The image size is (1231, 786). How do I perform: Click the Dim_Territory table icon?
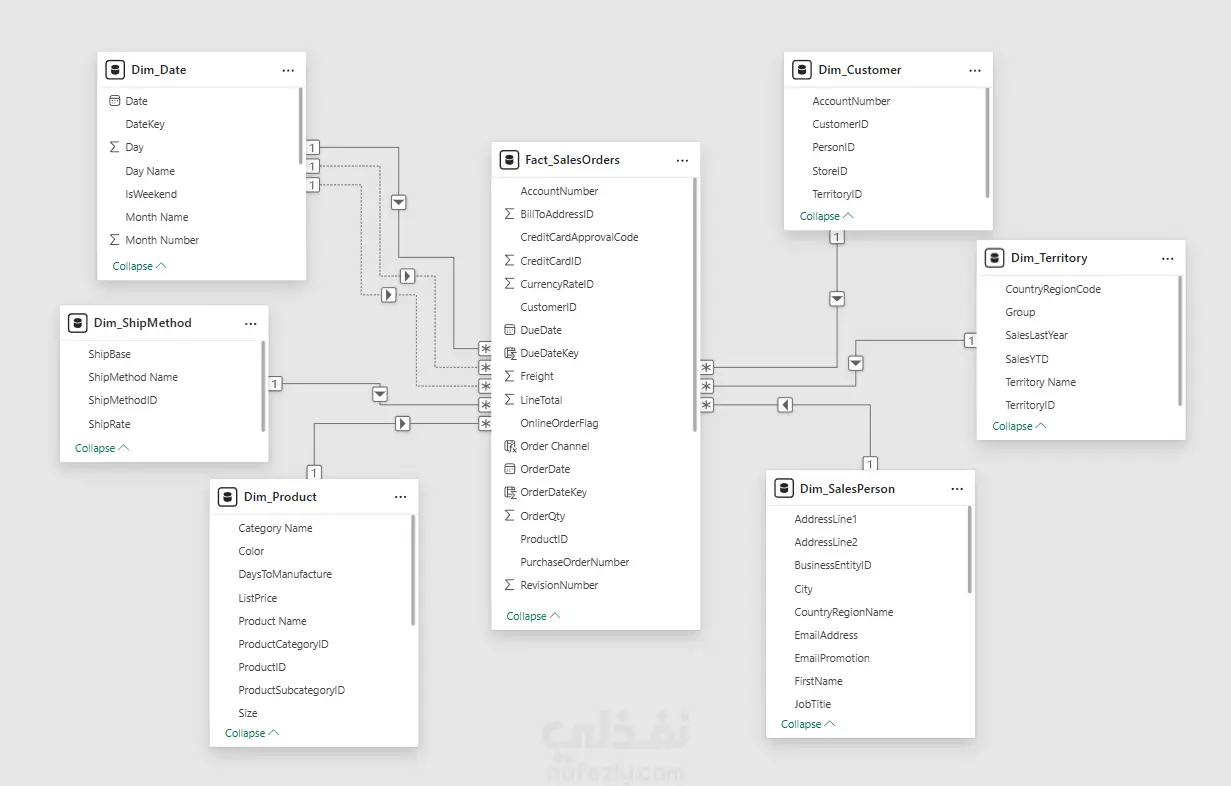(994, 258)
